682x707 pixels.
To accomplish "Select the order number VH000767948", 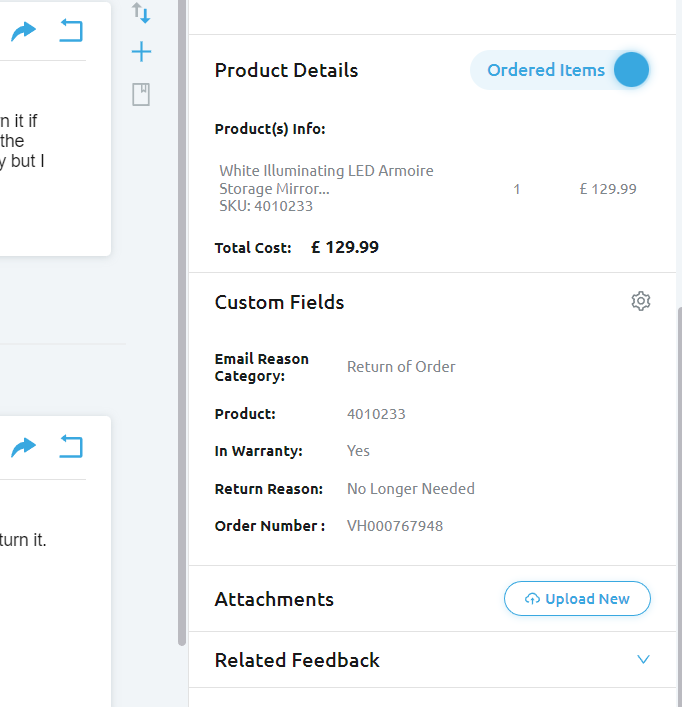I will 394,526.
